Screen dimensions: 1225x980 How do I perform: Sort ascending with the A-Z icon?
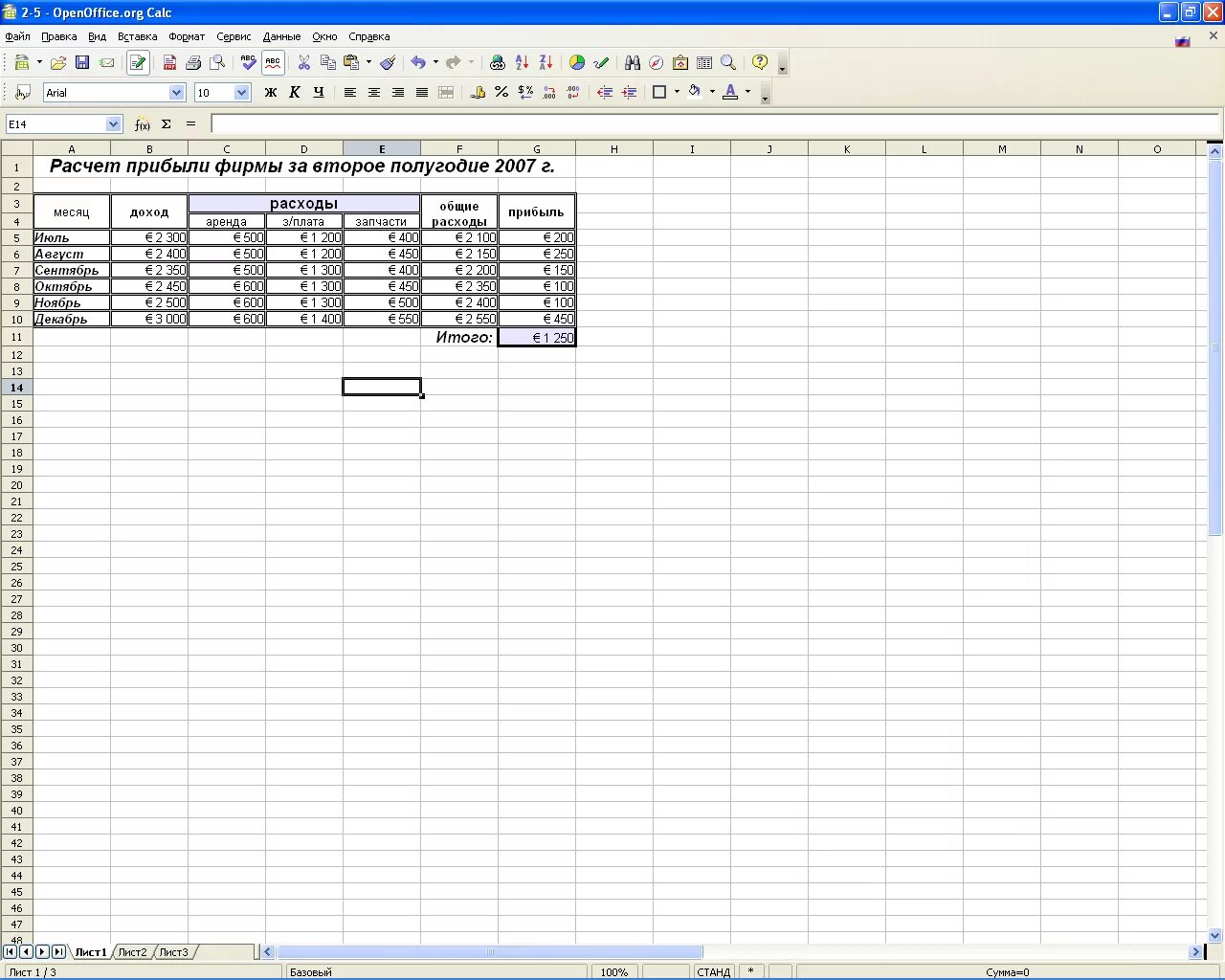[x=522, y=62]
